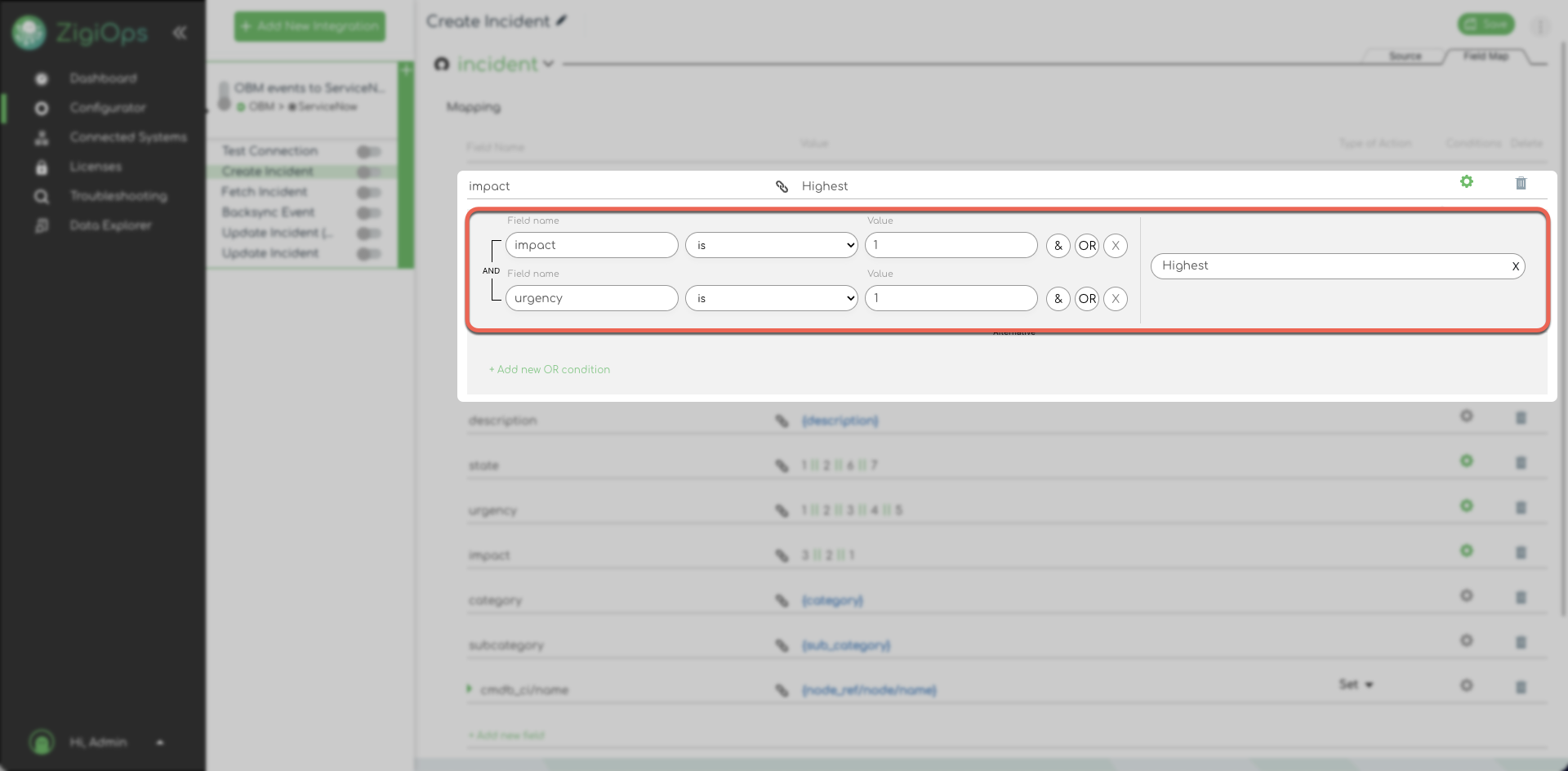Click the link icon beside Highest value
The height and width of the screenshot is (771, 1568).
(x=782, y=187)
